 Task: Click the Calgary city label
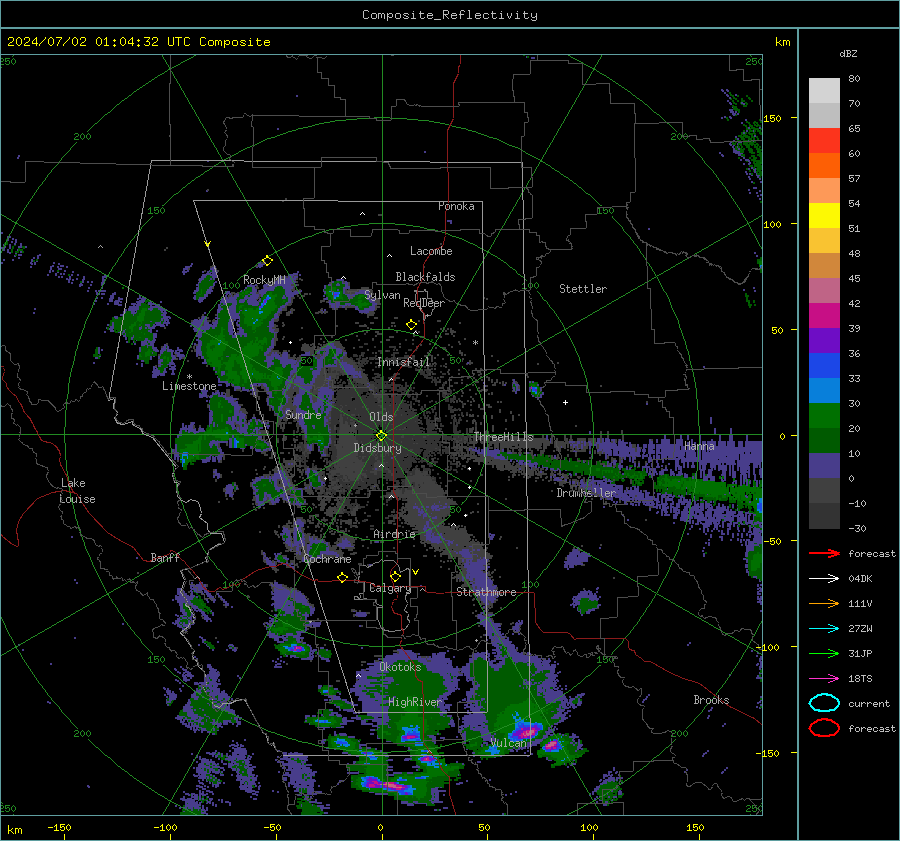pyautogui.click(x=390, y=588)
